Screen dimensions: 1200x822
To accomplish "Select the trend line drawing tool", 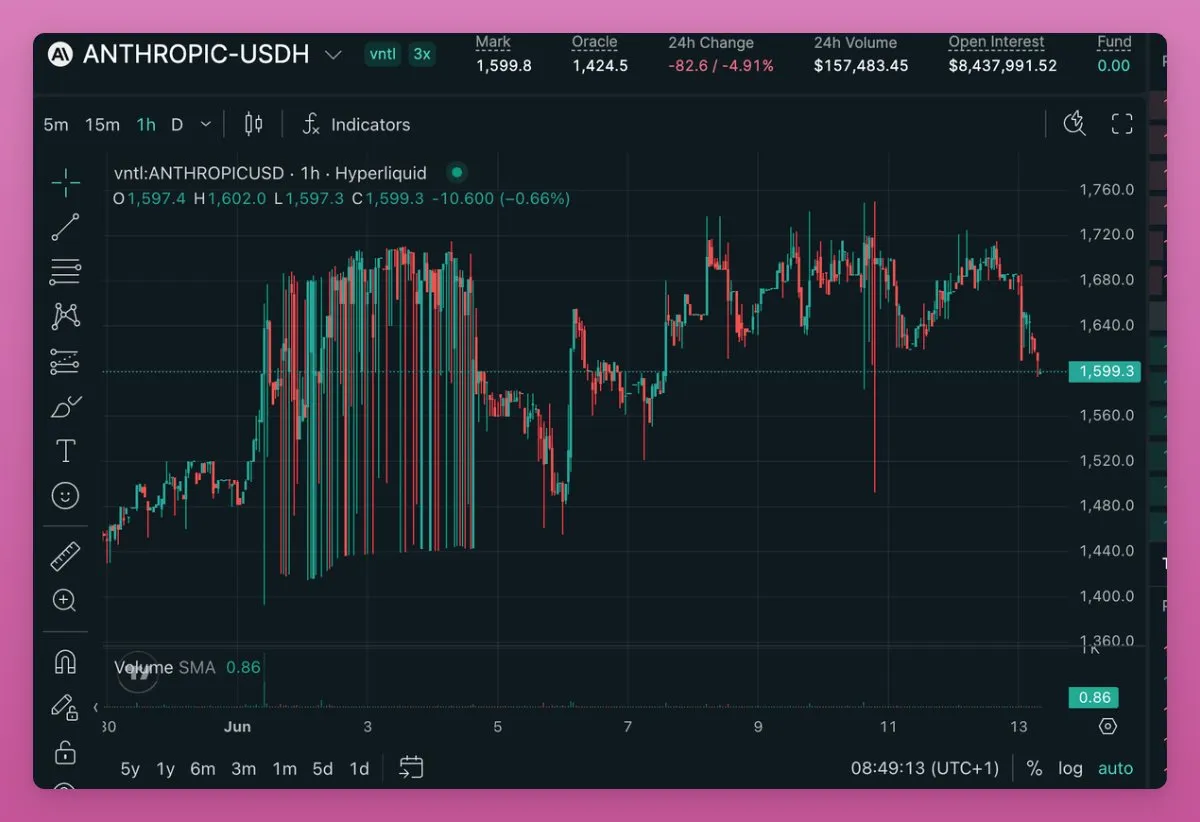I will 65,227.
